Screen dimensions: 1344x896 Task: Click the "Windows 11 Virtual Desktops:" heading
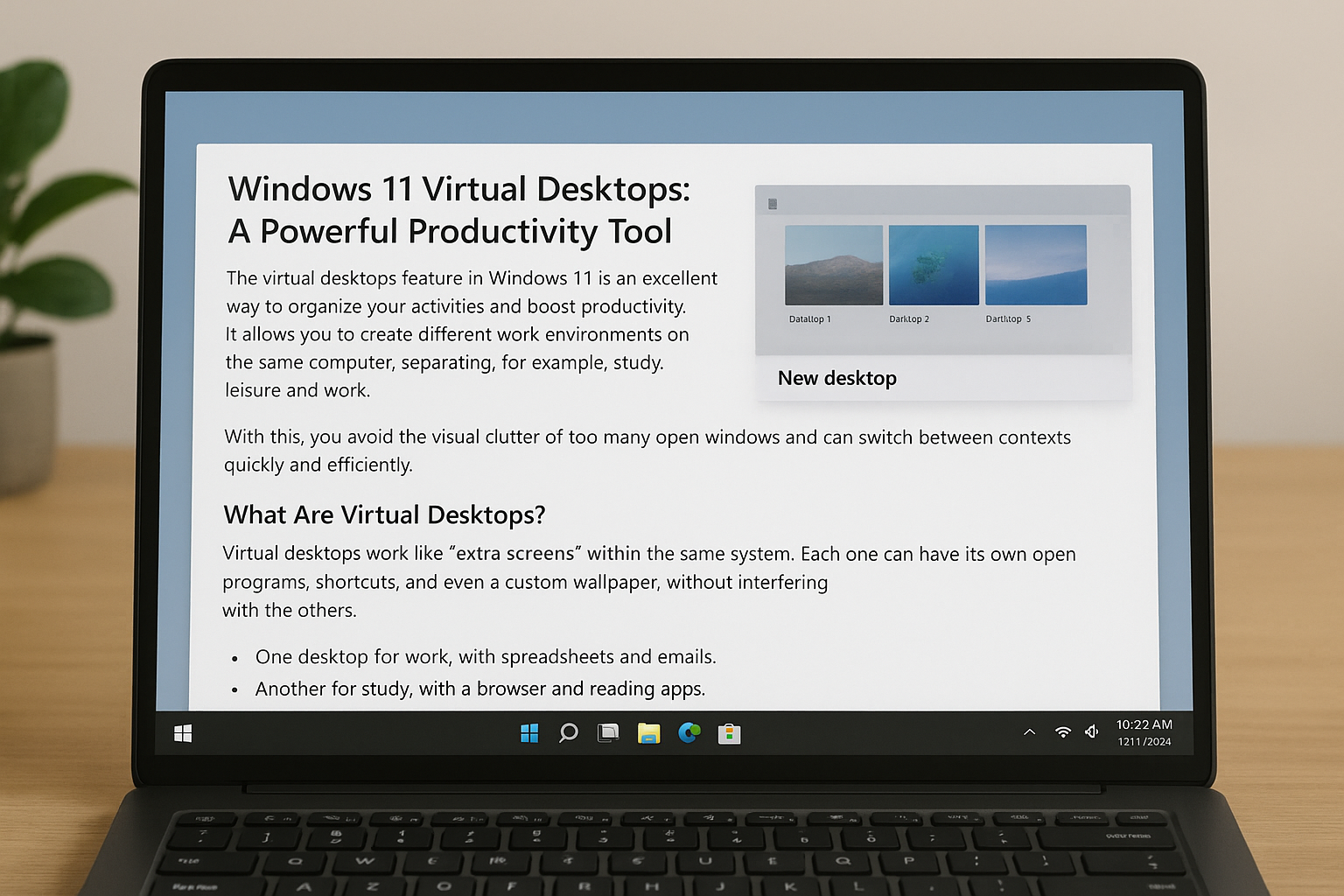[459, 189]
